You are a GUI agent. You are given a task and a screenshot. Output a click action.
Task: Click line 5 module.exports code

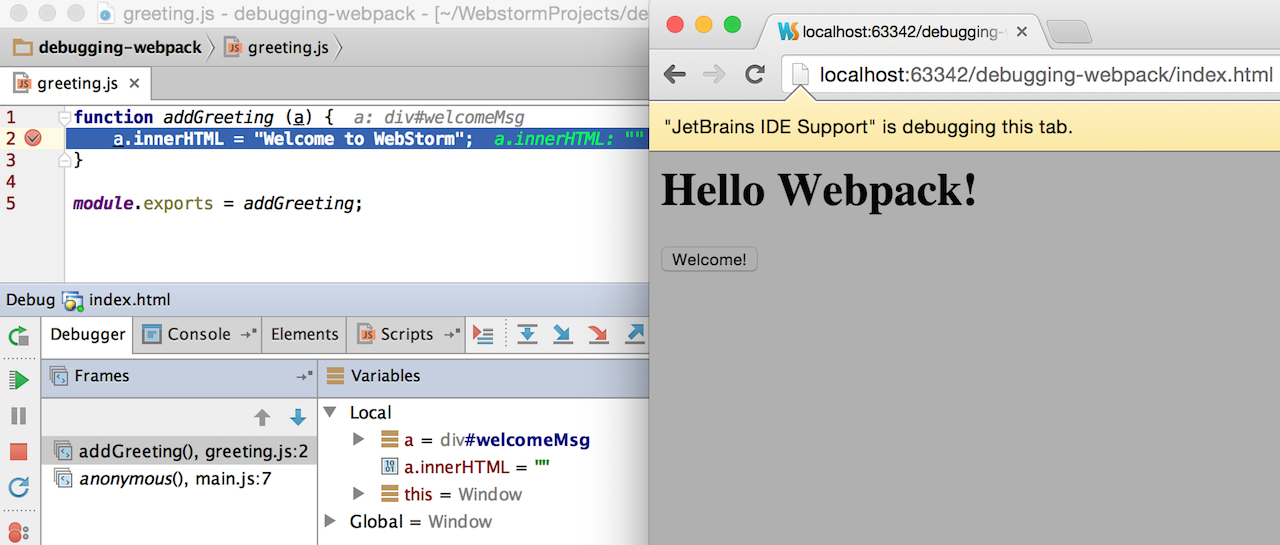(x=217, y=203)
